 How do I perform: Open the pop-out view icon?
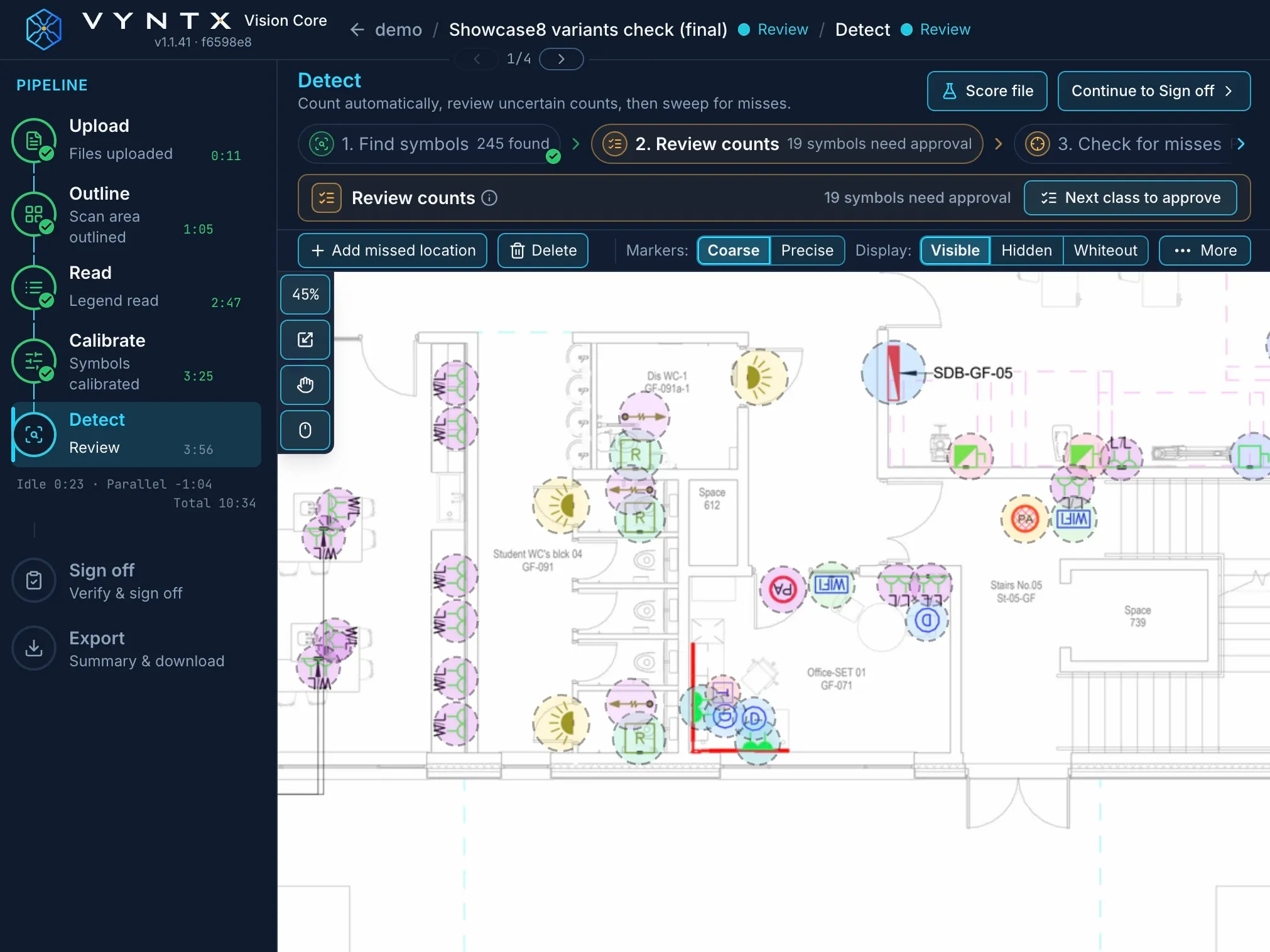pos(305,340)
